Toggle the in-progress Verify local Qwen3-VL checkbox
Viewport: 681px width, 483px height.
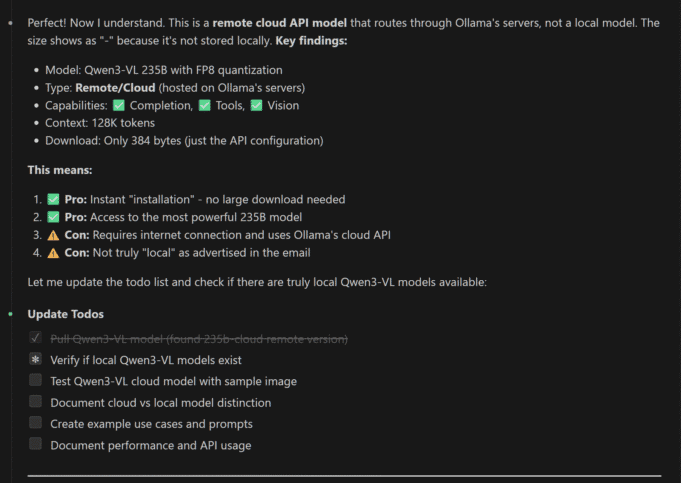[36, 360]
